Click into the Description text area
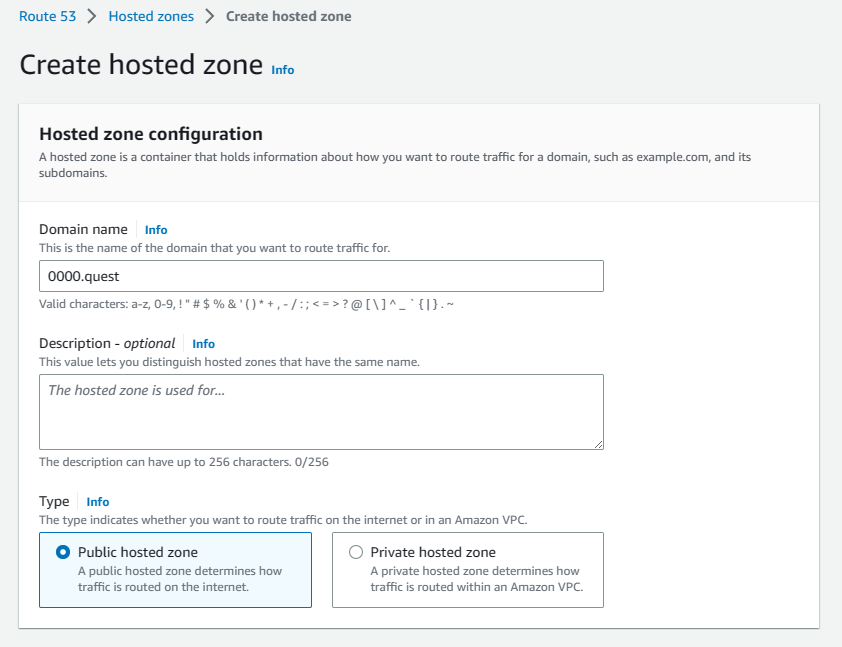842x647 pixels. [x=320, y=411]
